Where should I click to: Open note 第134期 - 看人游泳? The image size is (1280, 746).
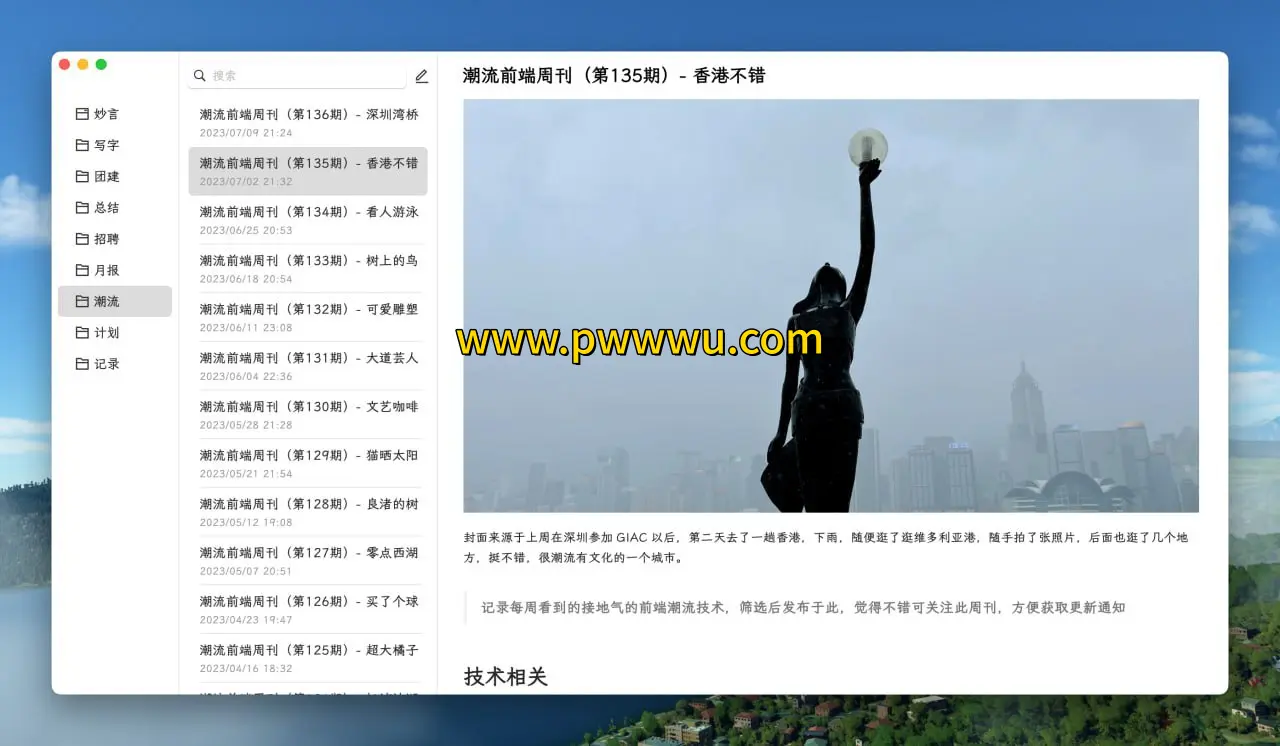coord(308,220)
